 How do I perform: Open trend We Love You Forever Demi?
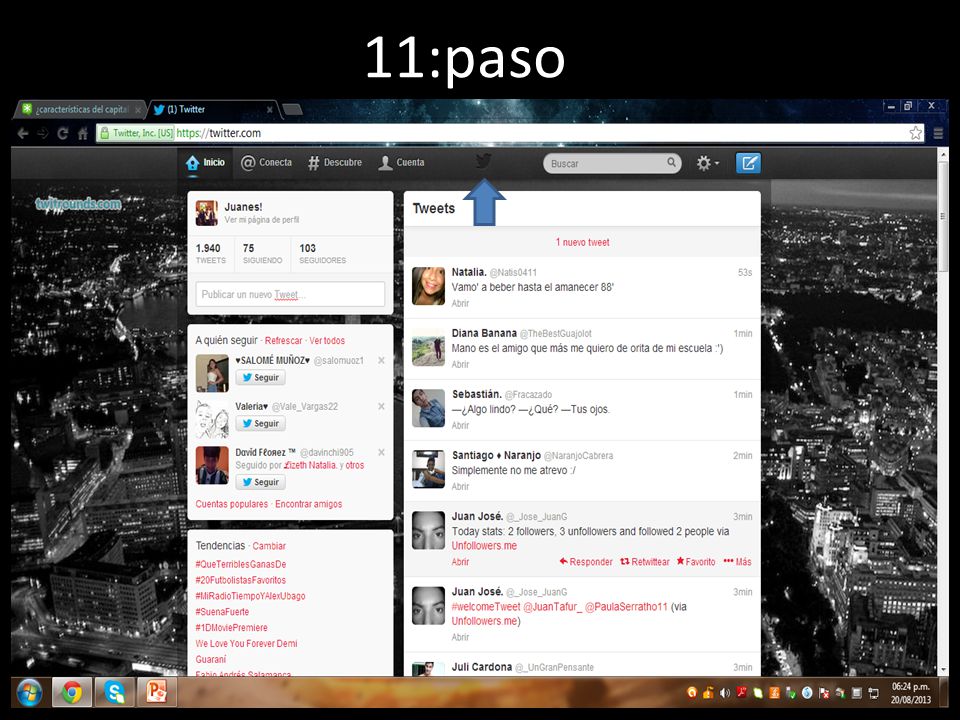click(x=246, y=643)
